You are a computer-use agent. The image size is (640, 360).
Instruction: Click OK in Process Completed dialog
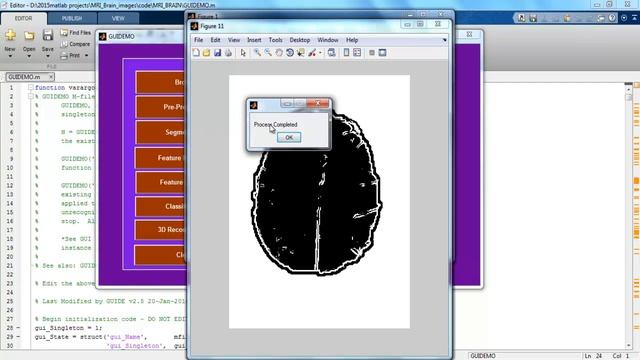tap(289, 138)
